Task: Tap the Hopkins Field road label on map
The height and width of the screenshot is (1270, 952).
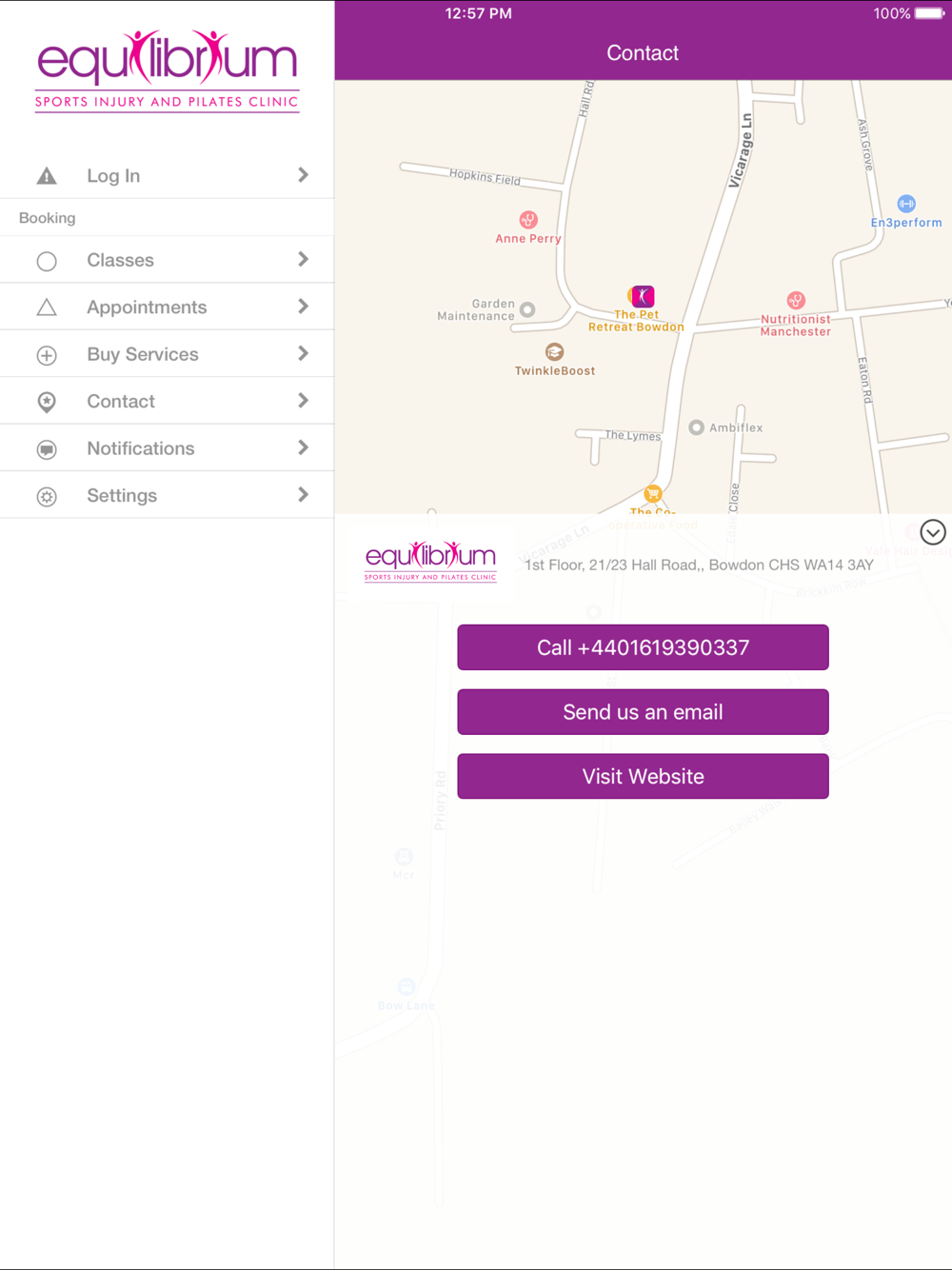Action: click(x=485, y=177)
